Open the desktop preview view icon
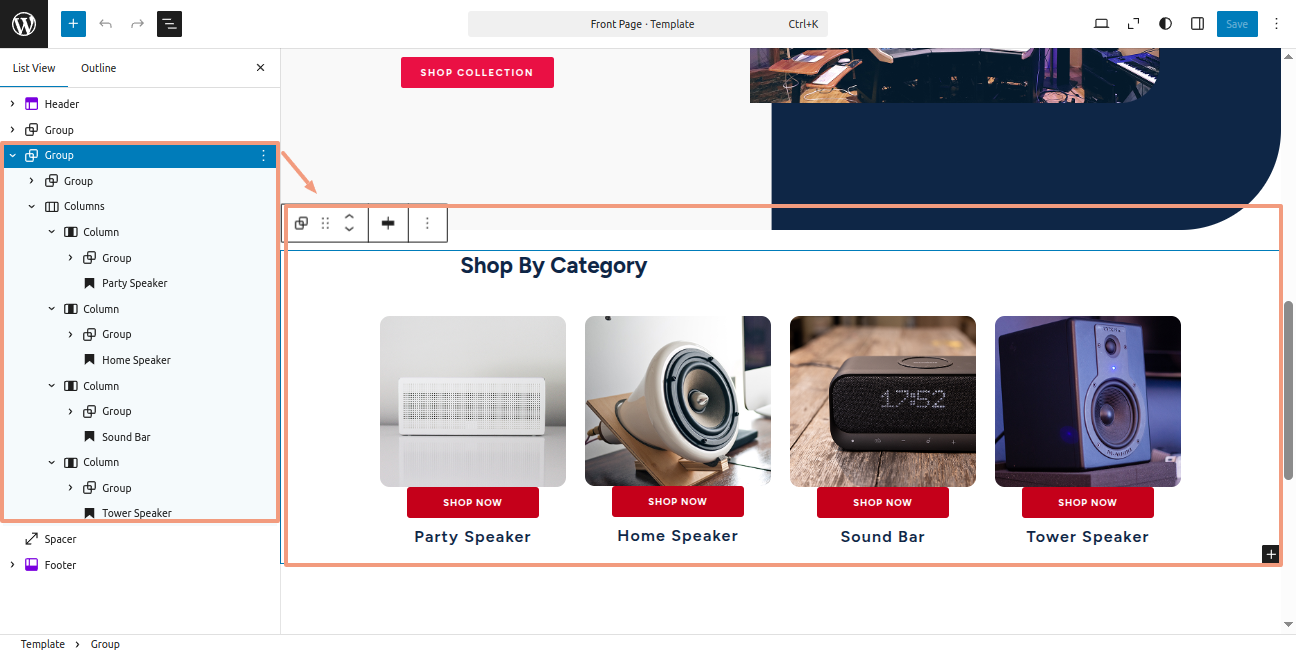 (1101, 24)
